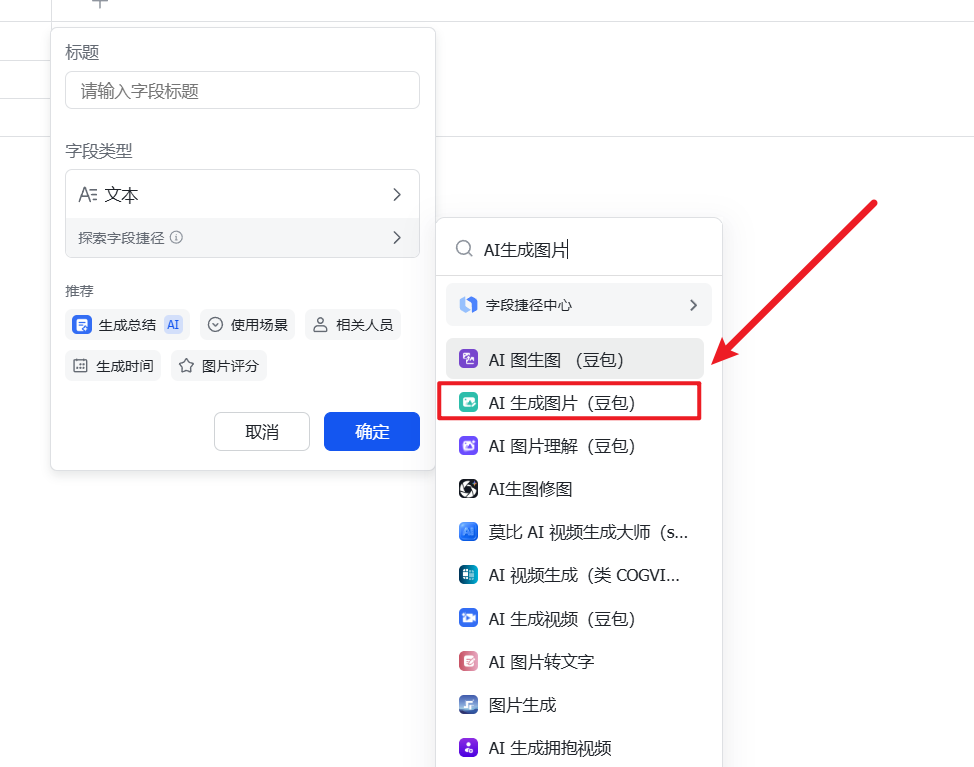This screenshot has width=974, height=767.
Task: Click the purple AI 生成拥抱视频 icon
Action: coord(468,748)
